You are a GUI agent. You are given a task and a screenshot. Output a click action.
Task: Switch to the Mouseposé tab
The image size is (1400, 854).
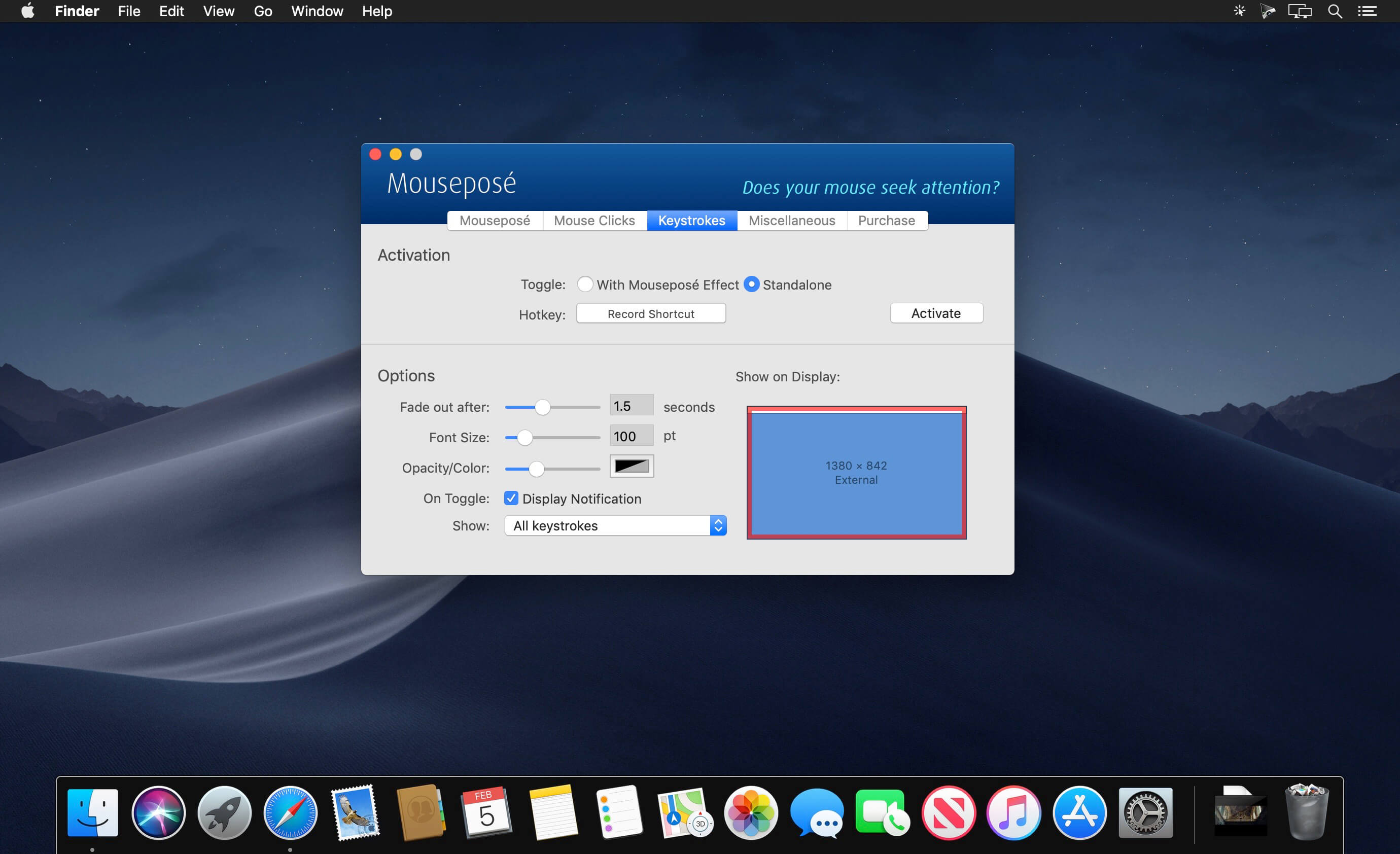click(x=495, y=221)
